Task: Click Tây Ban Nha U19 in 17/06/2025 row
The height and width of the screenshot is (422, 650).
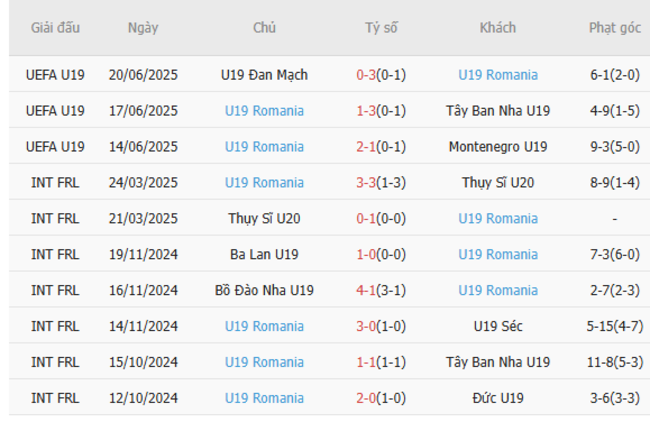Action: [497, 111]
